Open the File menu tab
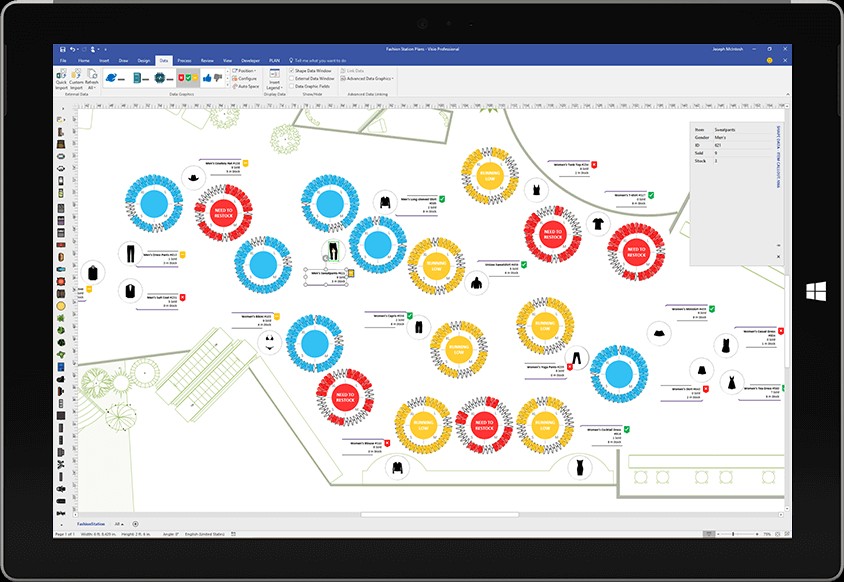 click(62, 60)
